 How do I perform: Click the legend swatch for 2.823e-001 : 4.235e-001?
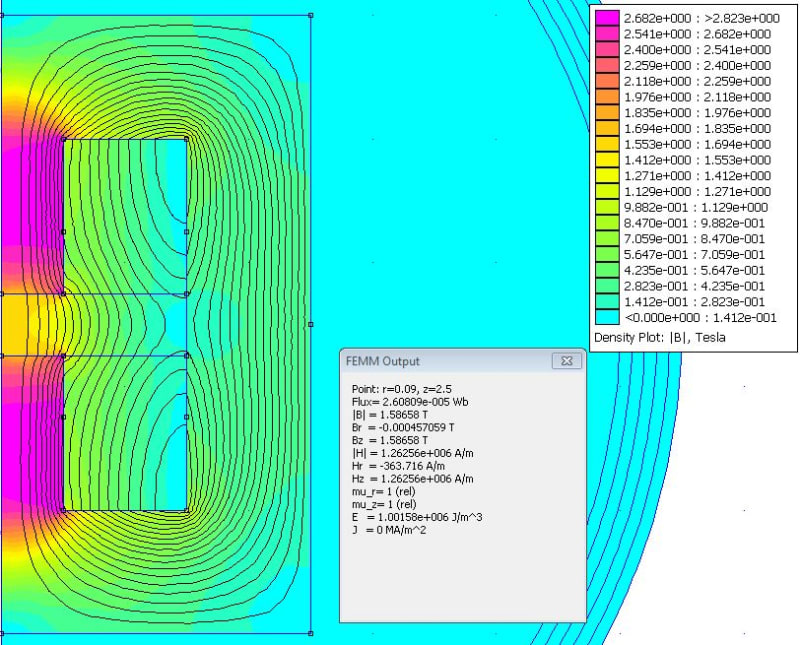pyautogui.click(x=607, y=286)
